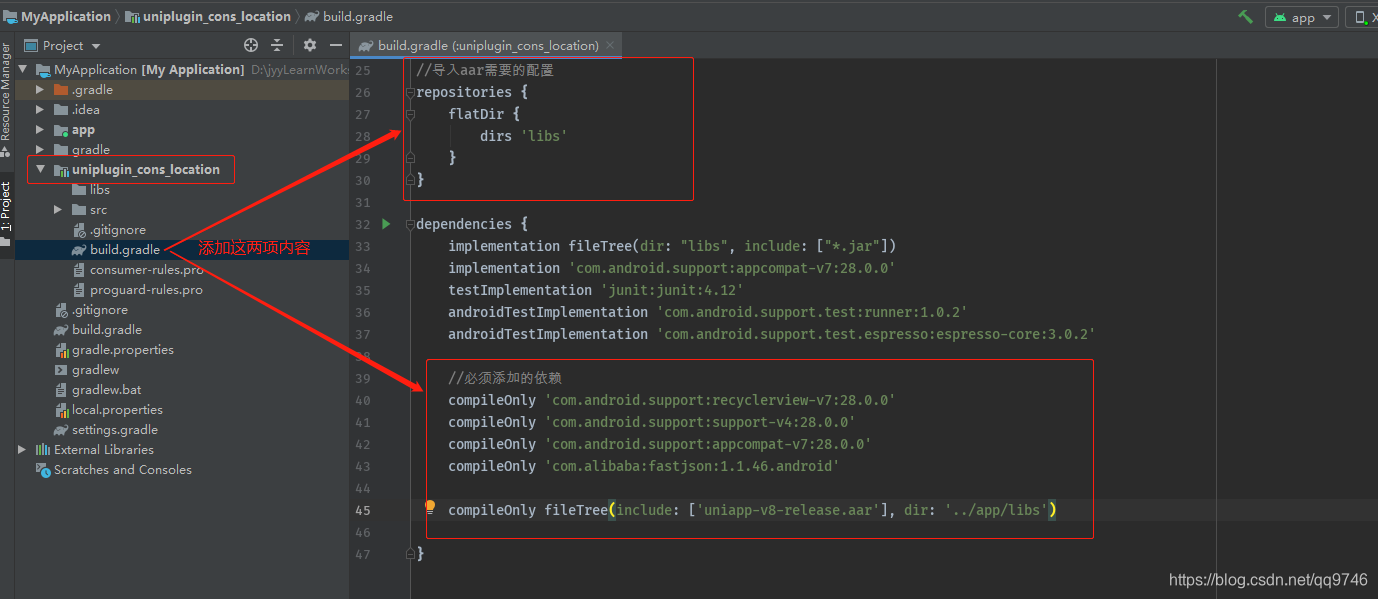Click the yellow lightbulb quick-fix icon

pyautogui.click(x=430, y=507)
